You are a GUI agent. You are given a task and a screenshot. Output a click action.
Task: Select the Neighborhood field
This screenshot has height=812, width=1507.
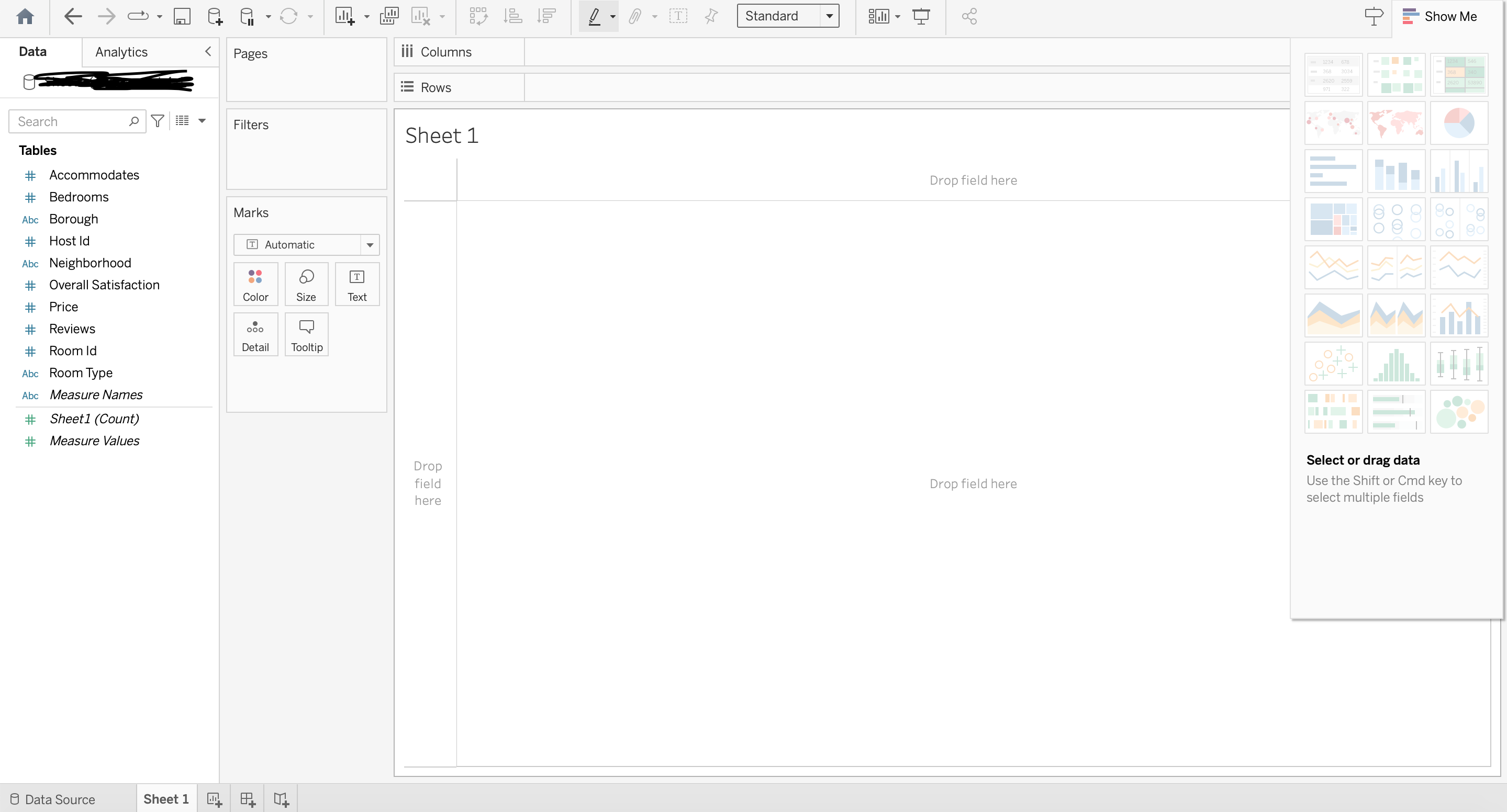coord(90,263)
